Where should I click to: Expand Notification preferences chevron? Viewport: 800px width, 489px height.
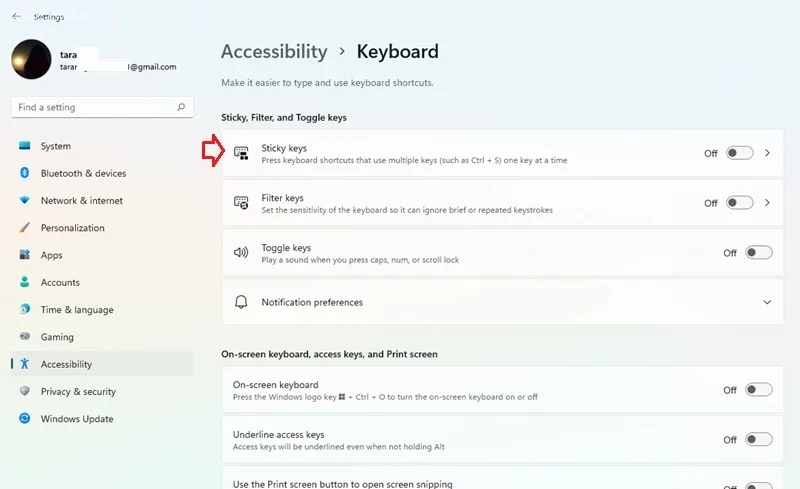click(x=767, y=302)
